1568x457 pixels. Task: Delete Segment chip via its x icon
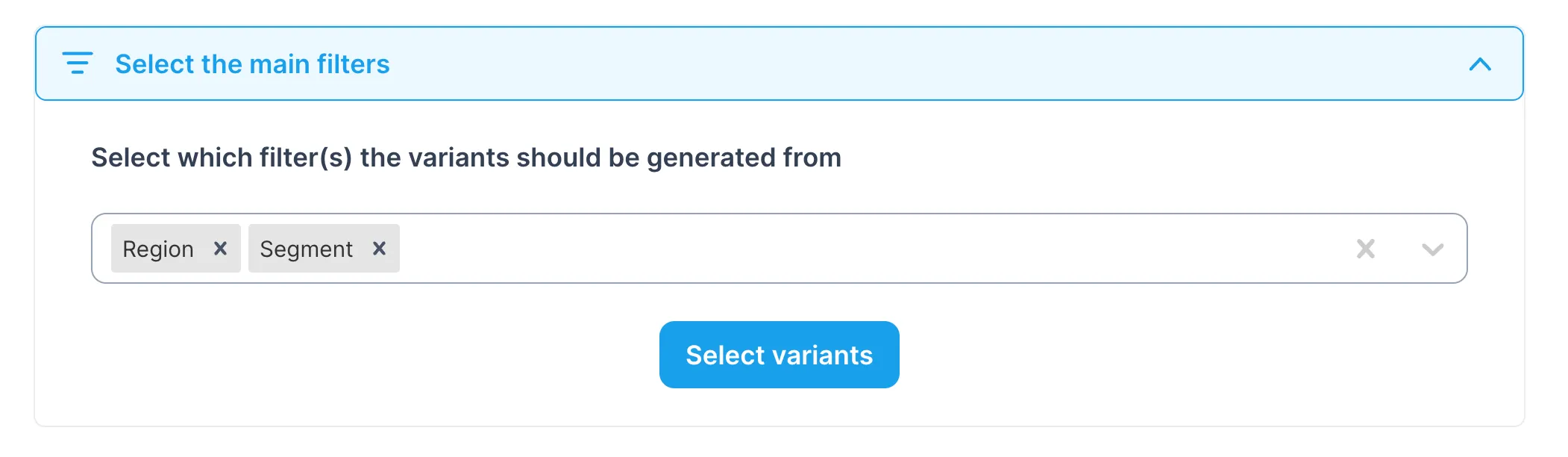click(379, 249)
